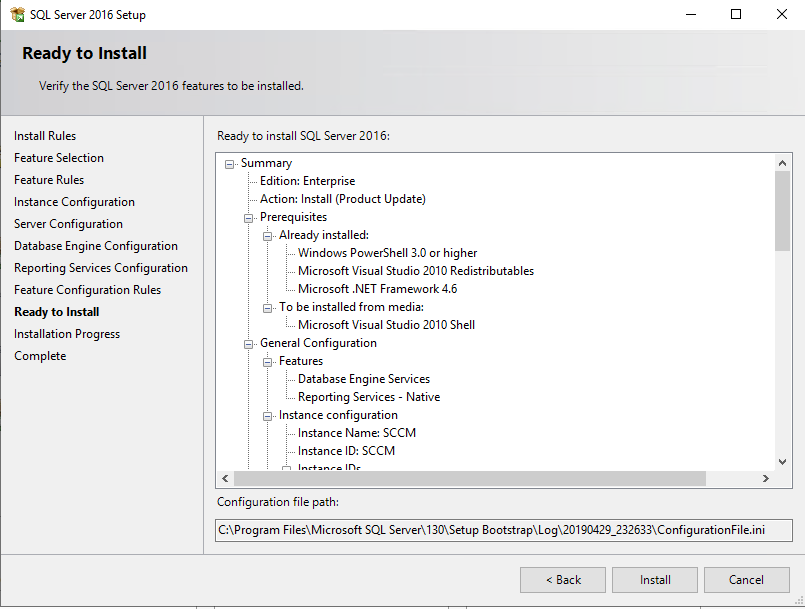The width and height of the screenshot is (805, 609).
Task: Cancel the SQL Server setup
Action: point(746,580)
